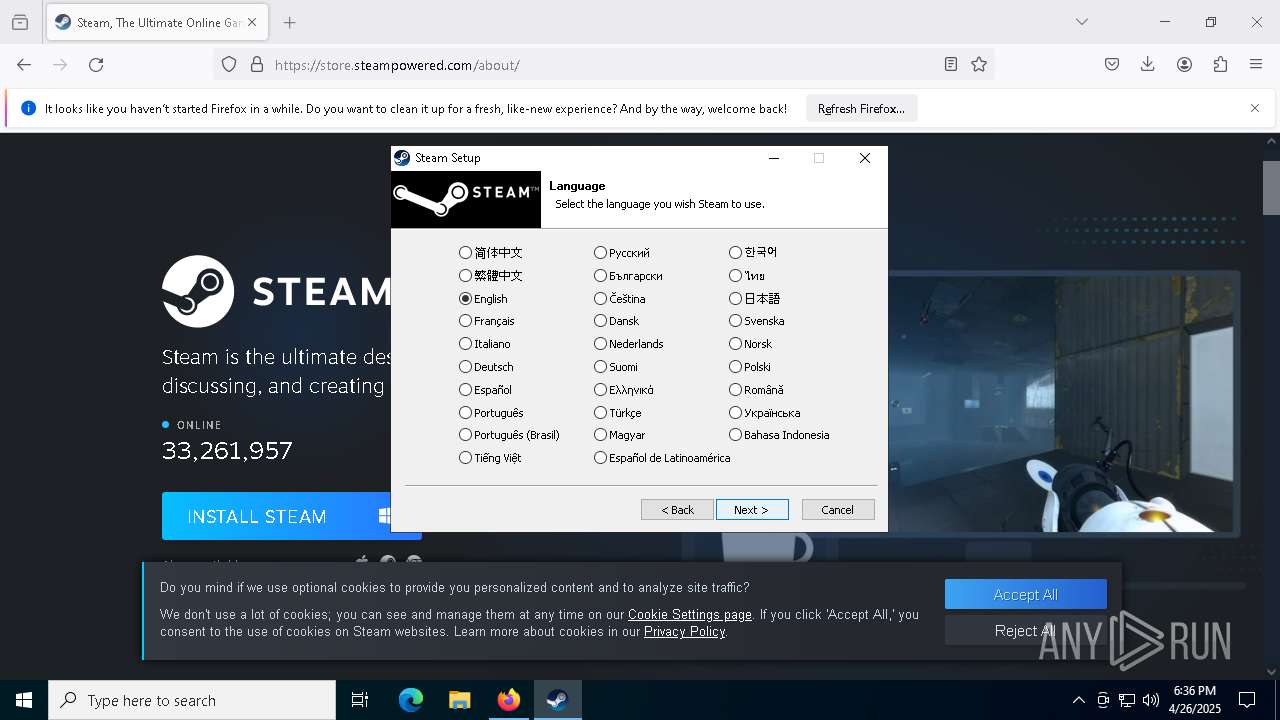This screenshot has height=720, width=1280.
Task: Choose ไทย language radio button
Action: [x=747, y=276]
